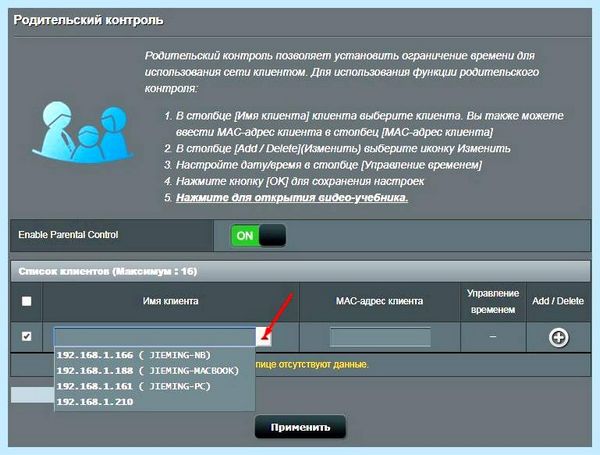Viewport: 600px width, 455px height.
Task: Click the Enable Parental Control label
Action: 68,235
